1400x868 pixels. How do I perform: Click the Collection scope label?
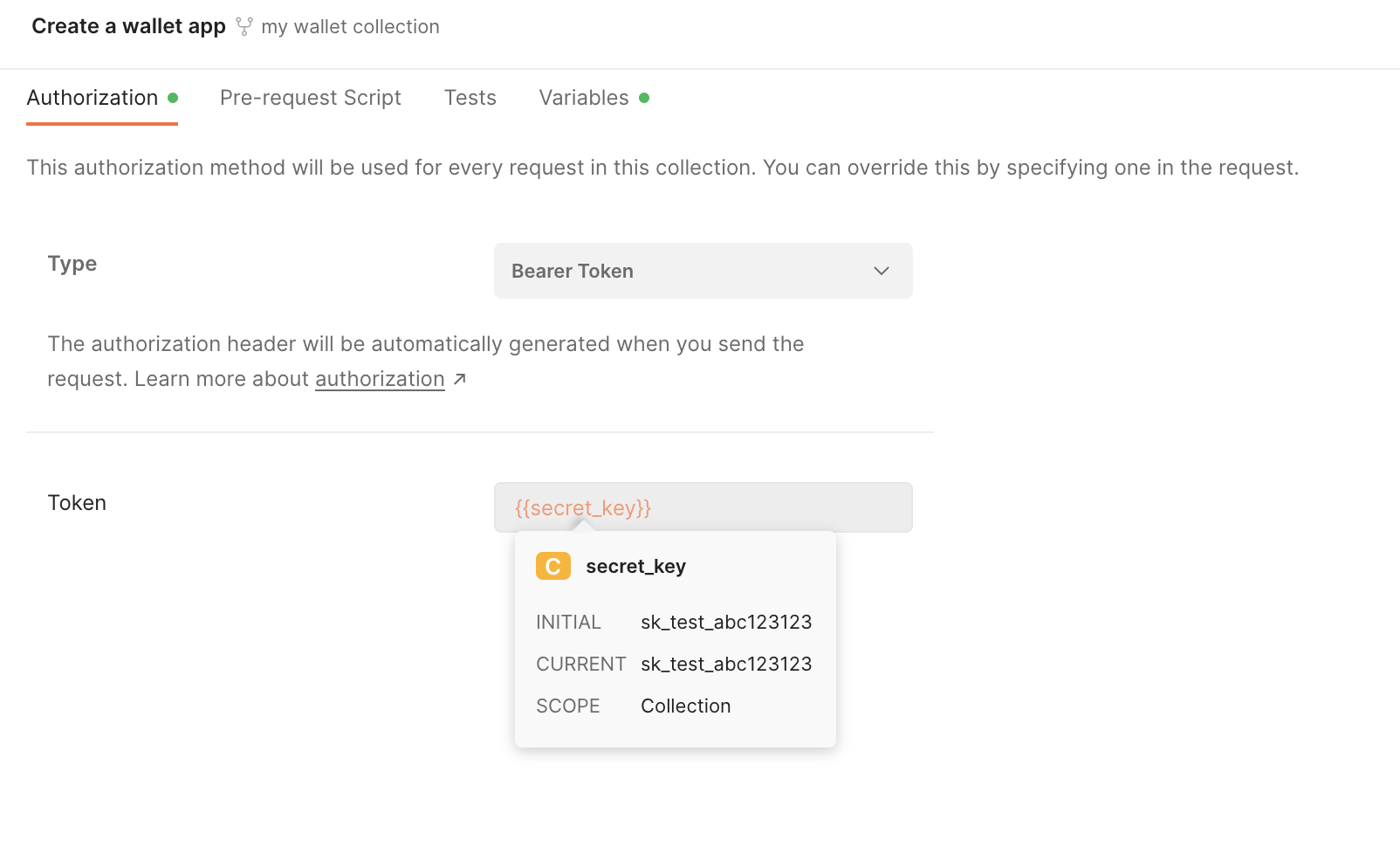tap(685, 706)
